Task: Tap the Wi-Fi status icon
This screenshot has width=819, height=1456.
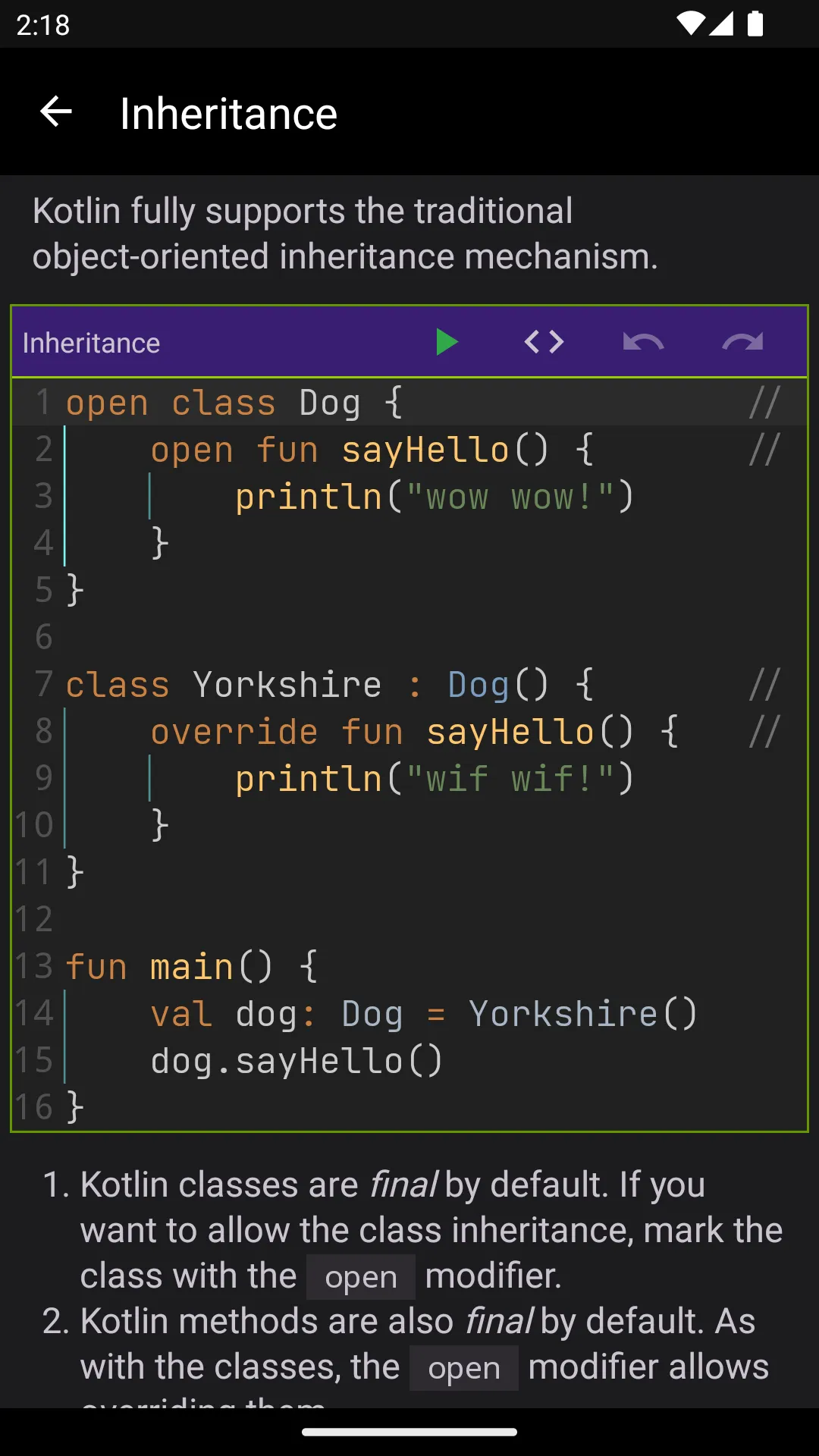Action: tap(690, 24)
